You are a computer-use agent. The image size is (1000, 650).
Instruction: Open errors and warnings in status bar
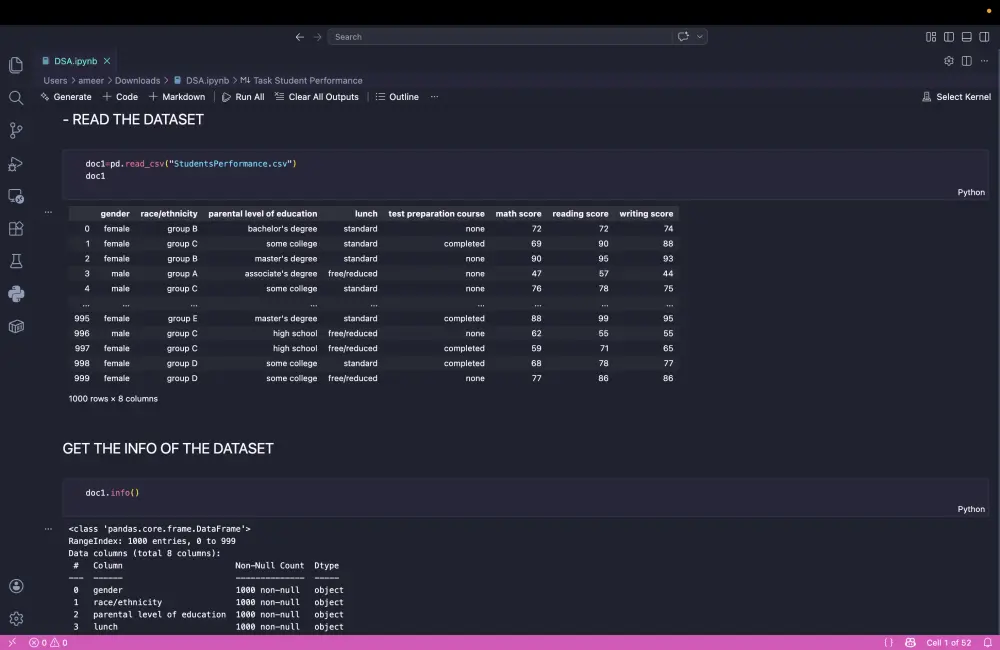(x=48, y=642)
